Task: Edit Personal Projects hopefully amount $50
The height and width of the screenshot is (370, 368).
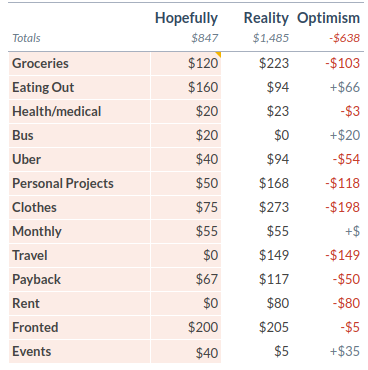Action: point(207,183)
